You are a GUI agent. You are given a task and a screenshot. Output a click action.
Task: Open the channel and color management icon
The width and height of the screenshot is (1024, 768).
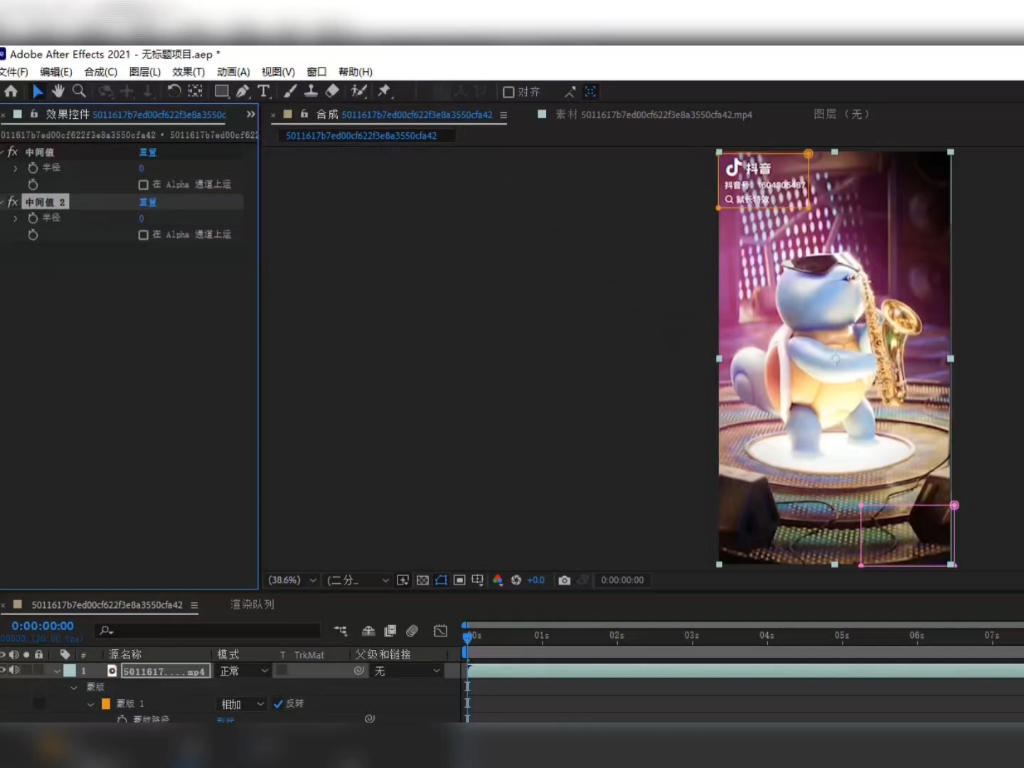[x=498, y=580]
